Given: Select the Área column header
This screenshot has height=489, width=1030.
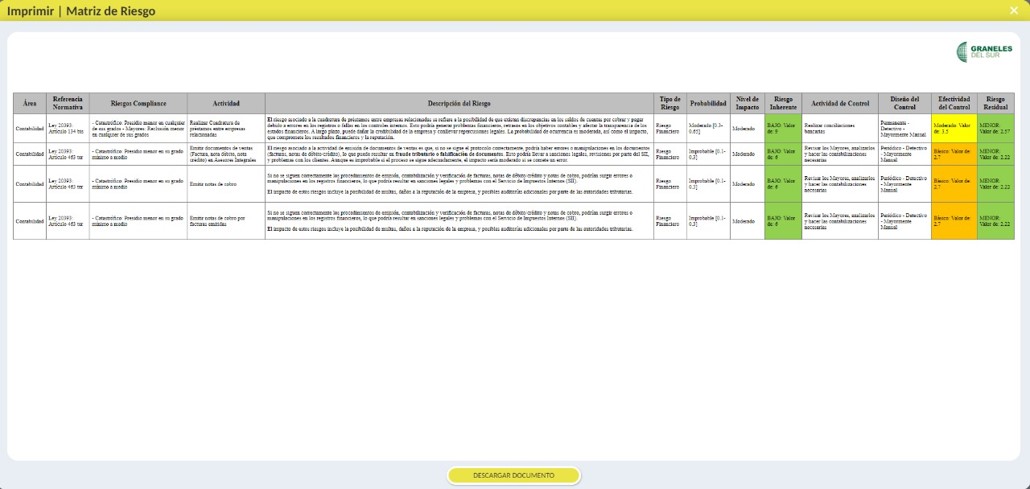Looking at the screenshot, I should point(29,104).
